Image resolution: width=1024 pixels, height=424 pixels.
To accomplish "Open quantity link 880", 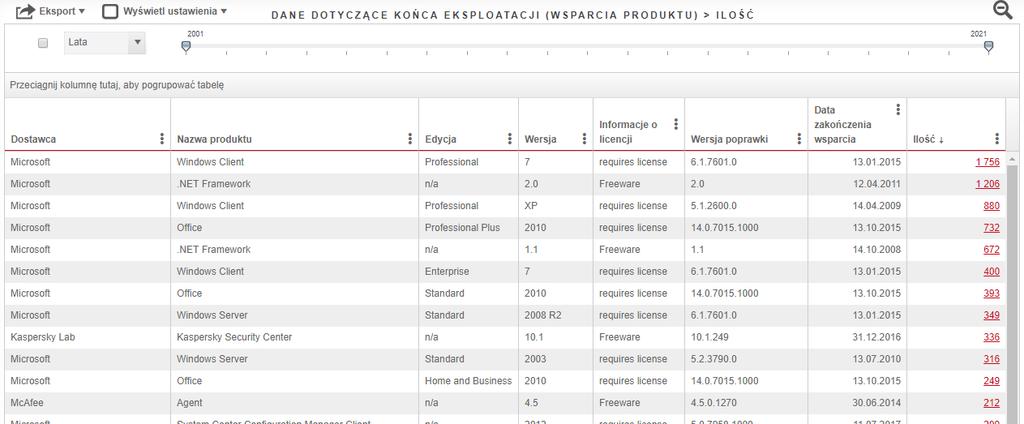I will click(x=991, y=206).
